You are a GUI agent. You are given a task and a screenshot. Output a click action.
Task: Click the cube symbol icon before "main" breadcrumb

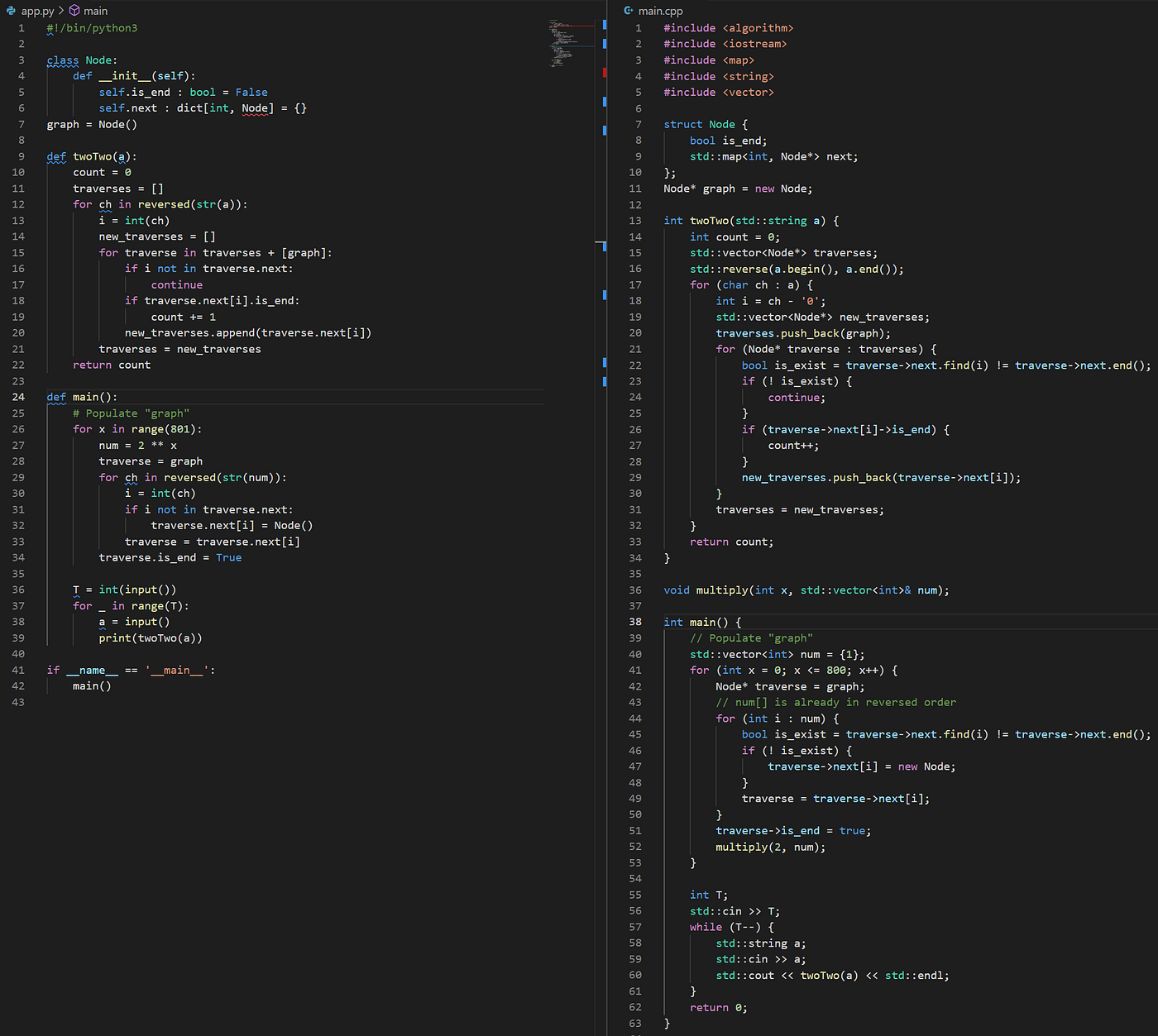point(74,11)
